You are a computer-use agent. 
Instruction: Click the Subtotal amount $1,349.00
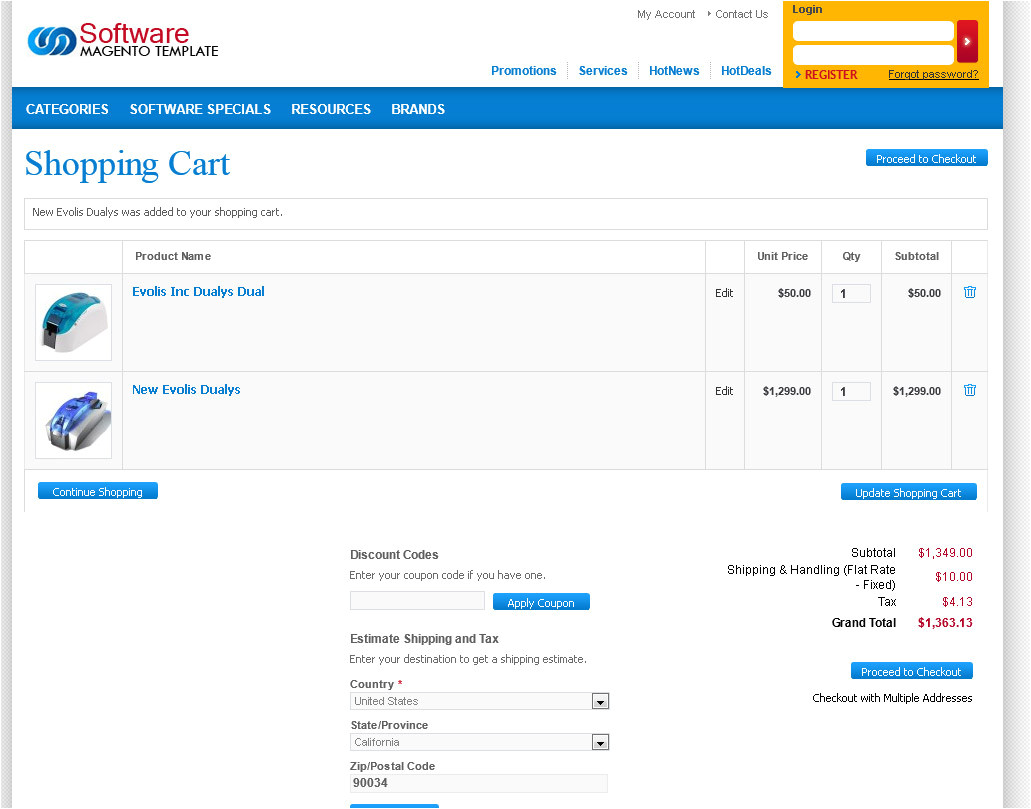945,553
